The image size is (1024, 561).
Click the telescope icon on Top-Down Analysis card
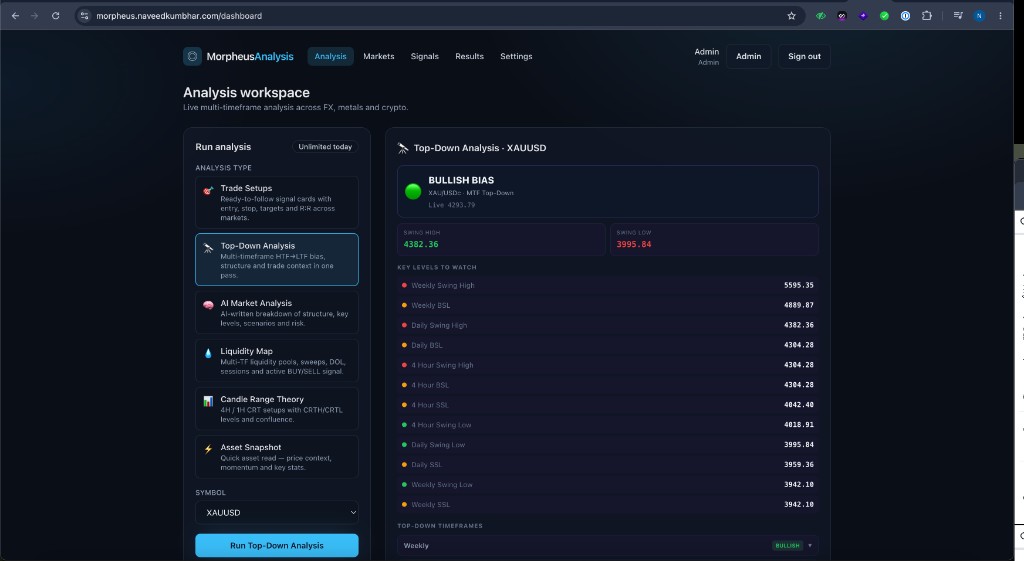click(208, 248)
